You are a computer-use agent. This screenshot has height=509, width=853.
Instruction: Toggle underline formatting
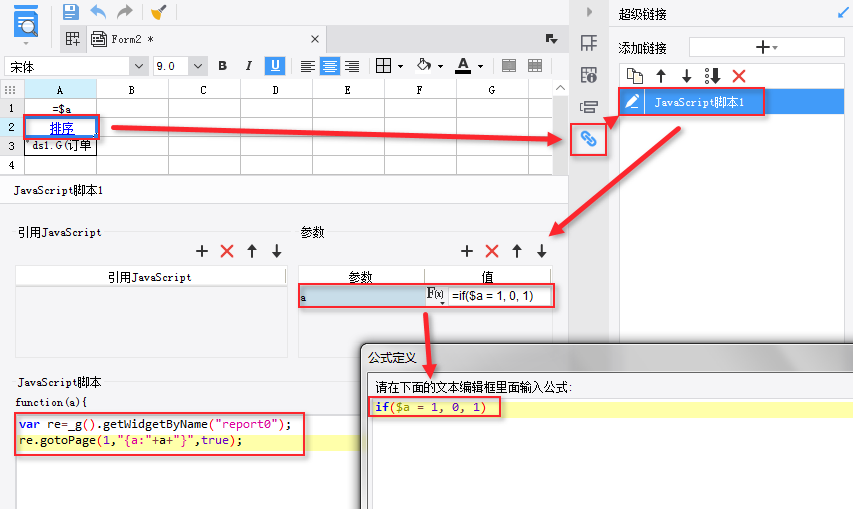pyautogui.click(x=275, y=66)
